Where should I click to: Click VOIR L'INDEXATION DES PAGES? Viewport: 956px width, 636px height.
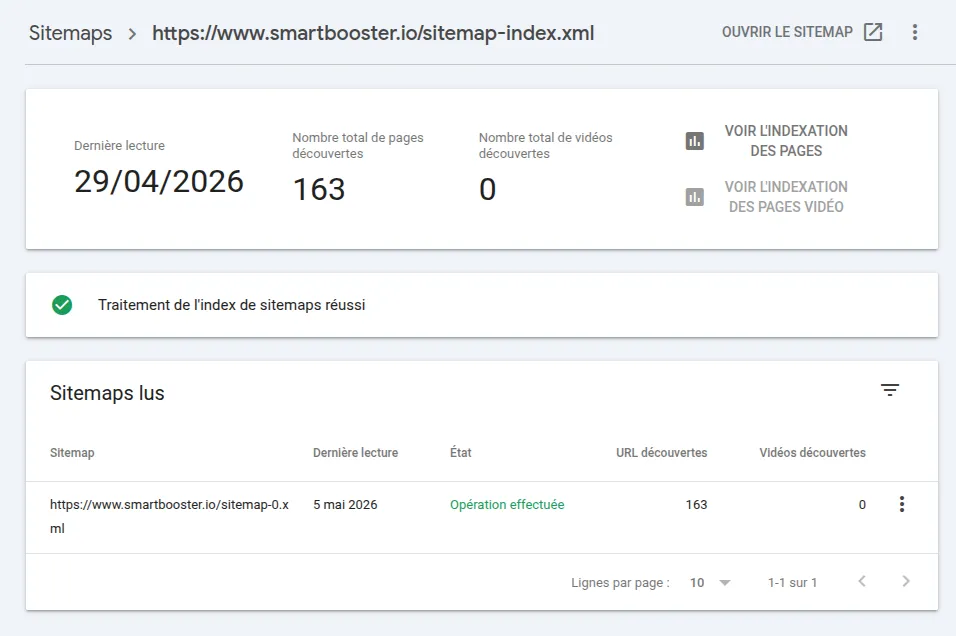pos(786,141)
